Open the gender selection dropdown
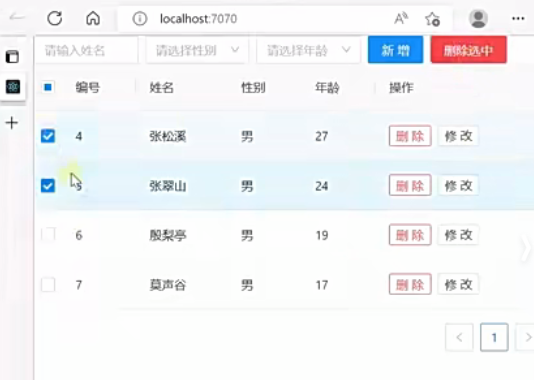Image resolution: width=534 pixels, height=380 pixels. (x=197, y=51)
